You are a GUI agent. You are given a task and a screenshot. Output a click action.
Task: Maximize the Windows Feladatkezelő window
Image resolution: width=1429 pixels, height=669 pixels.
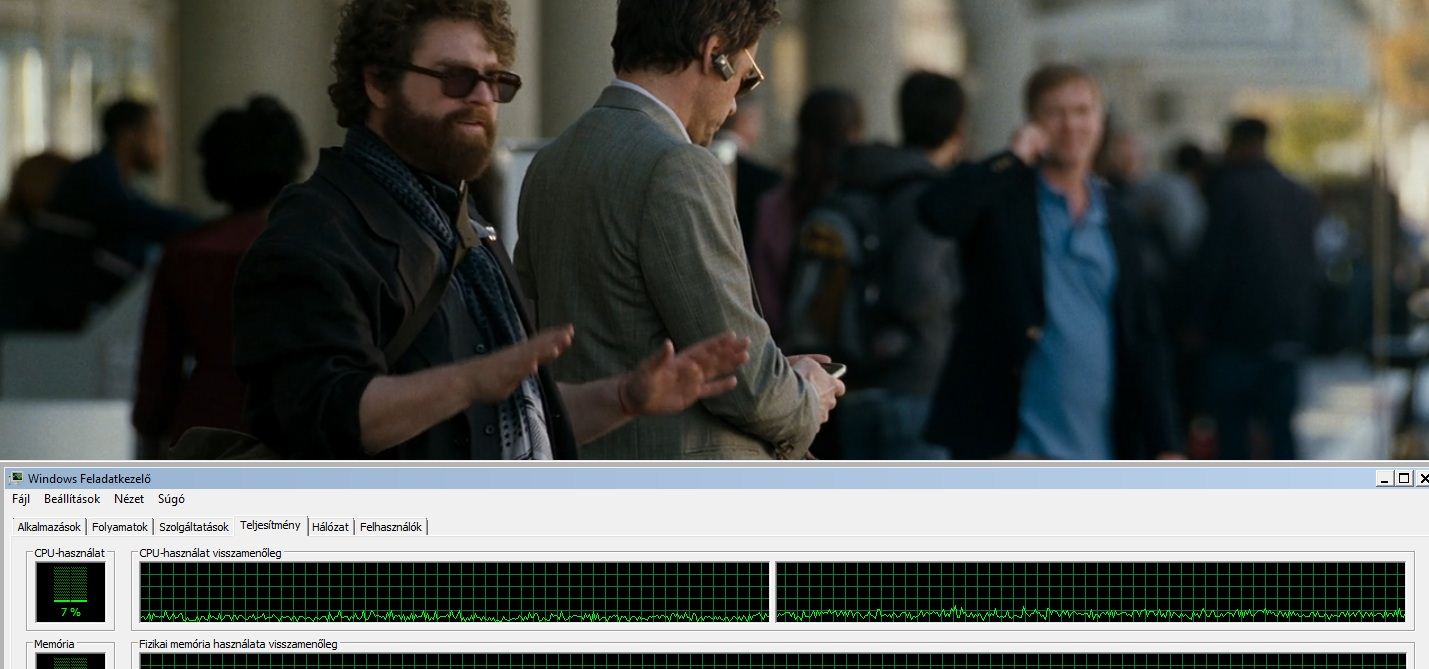pyautogui.click(x=1404, y=478)
